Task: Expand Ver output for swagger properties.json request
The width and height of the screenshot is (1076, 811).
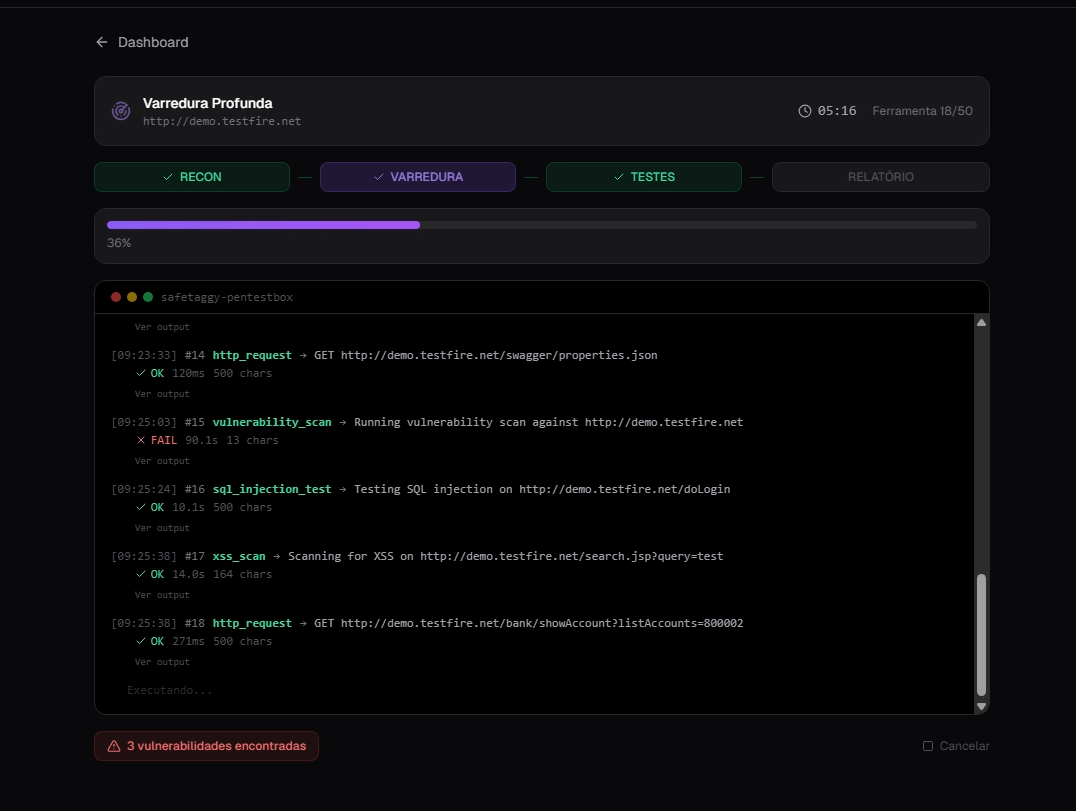Action: point(162,394)
